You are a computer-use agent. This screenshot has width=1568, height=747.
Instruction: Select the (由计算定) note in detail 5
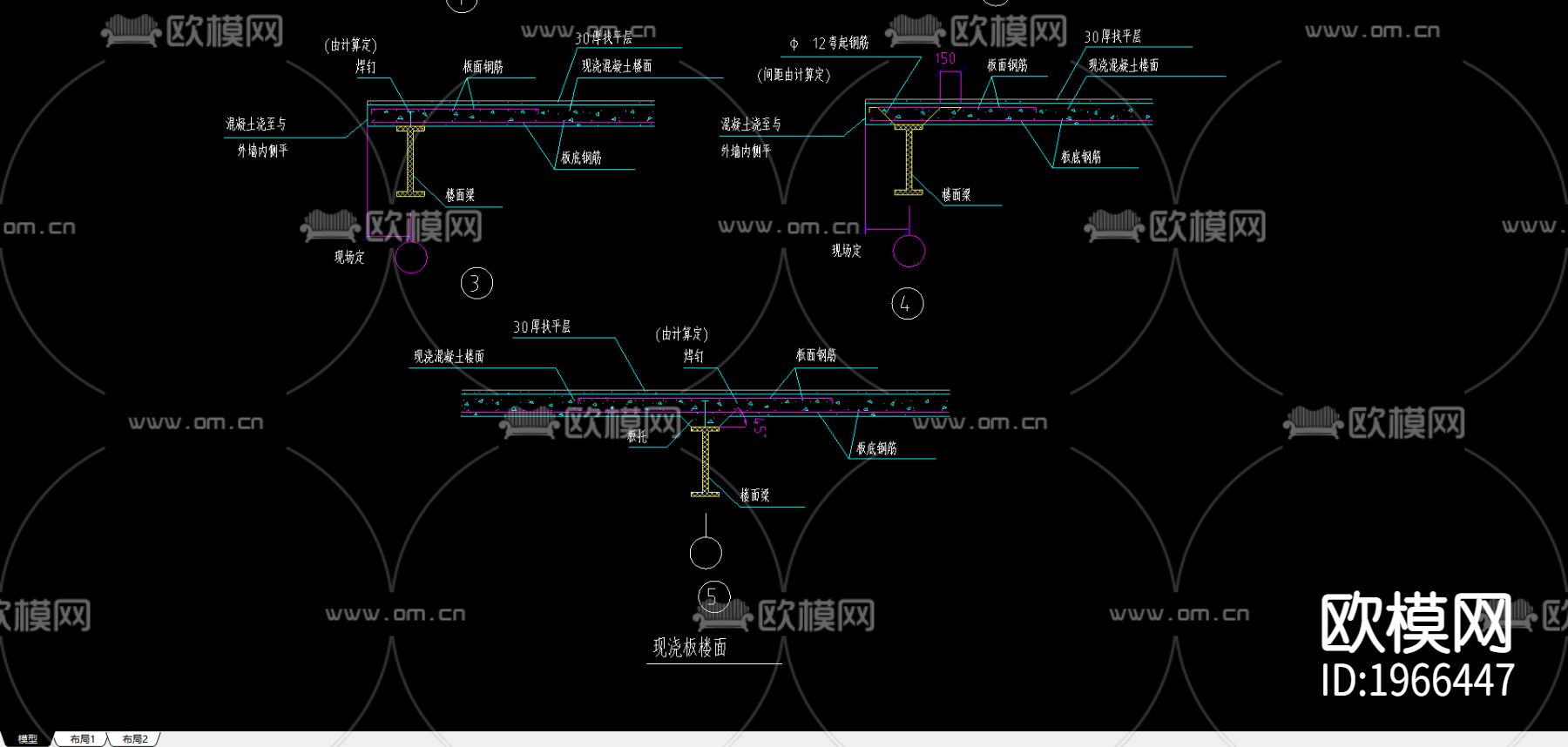tap(682, 334)
